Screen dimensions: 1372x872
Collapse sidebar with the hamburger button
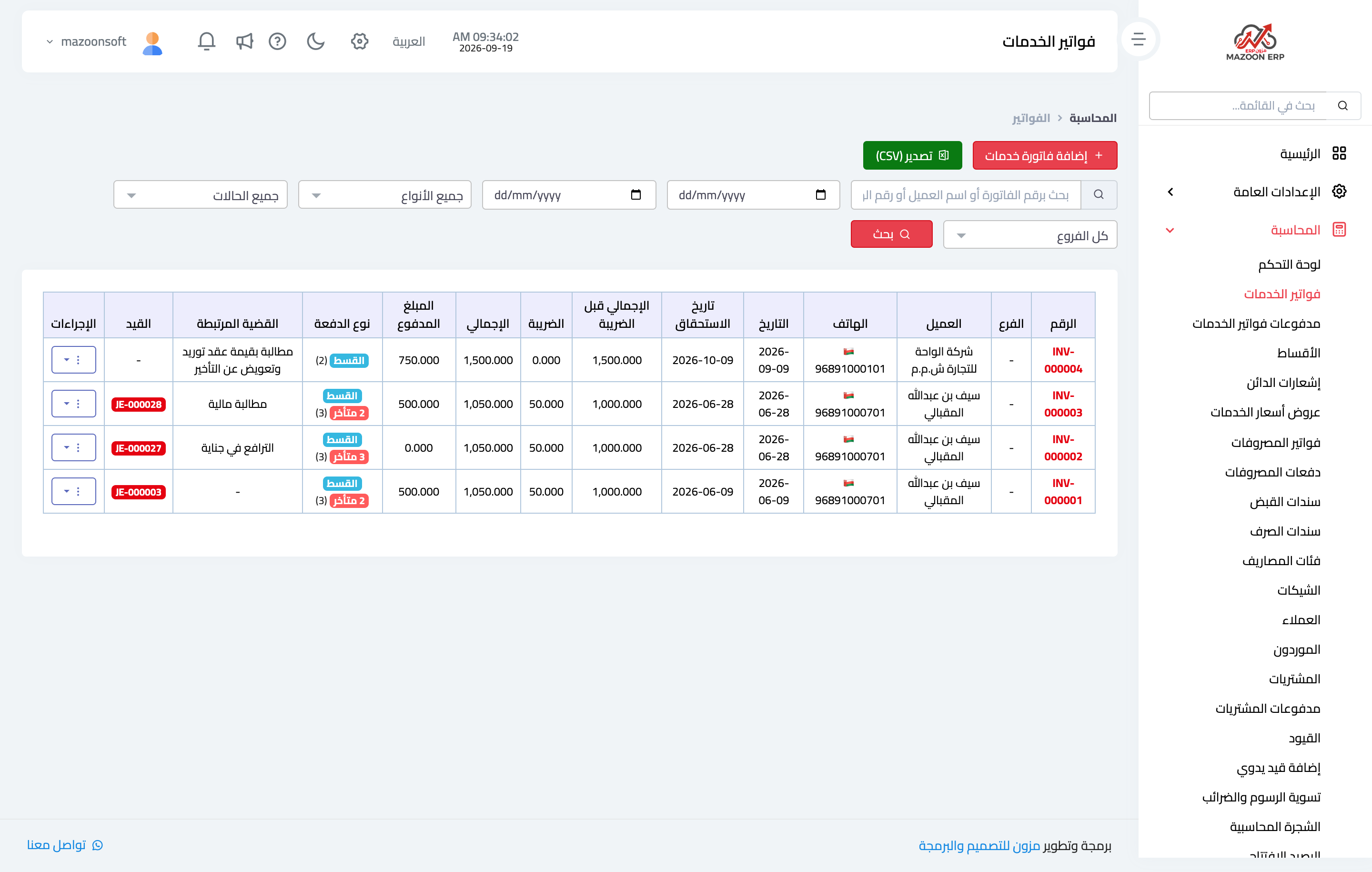coord(1138,39)
